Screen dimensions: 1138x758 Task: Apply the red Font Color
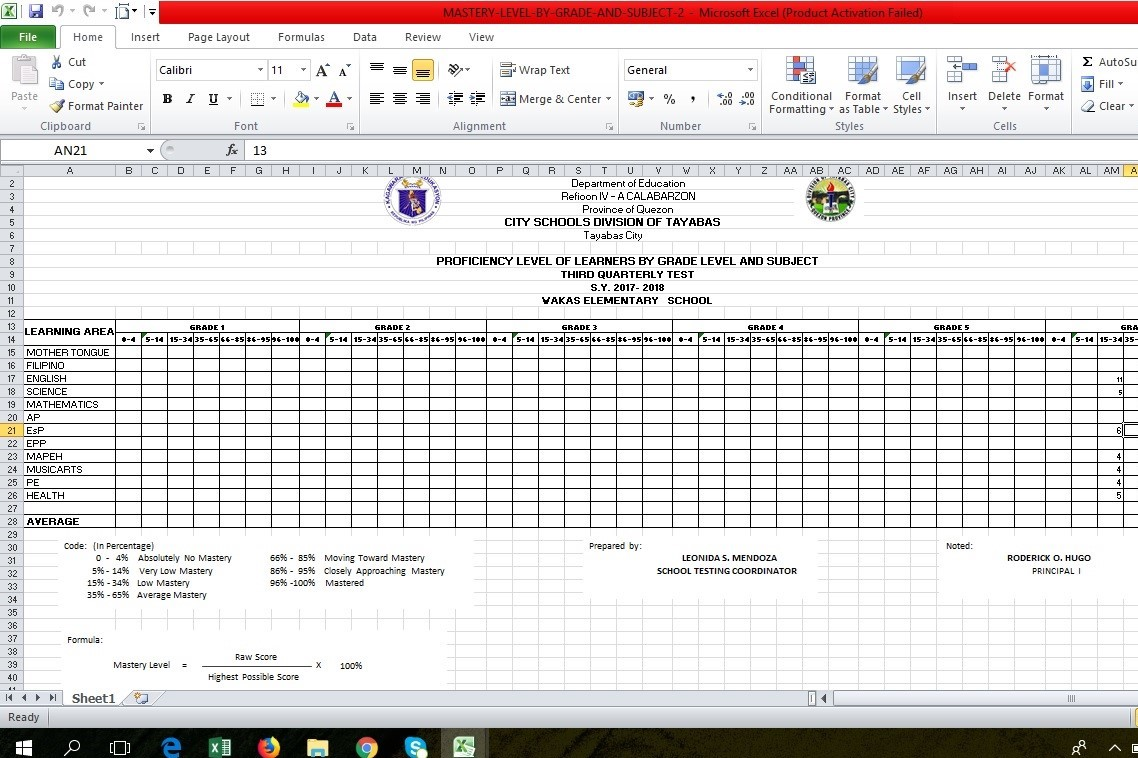[334, 99]
